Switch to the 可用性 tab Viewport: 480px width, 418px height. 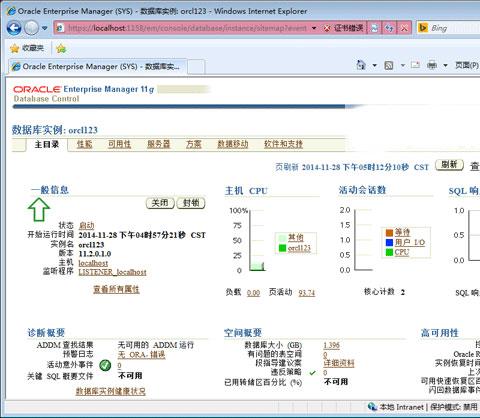point(119,144)
